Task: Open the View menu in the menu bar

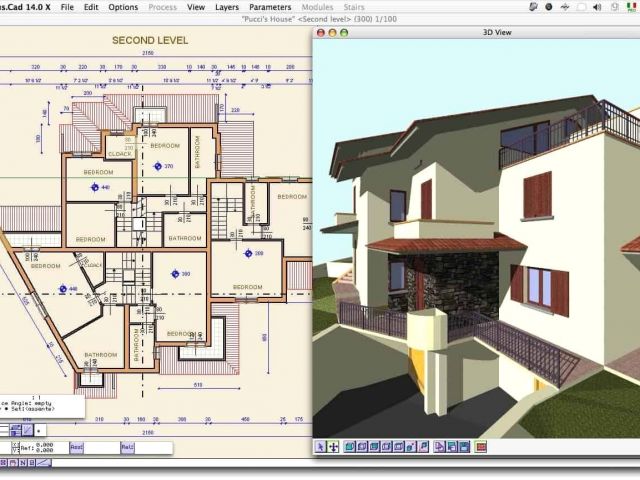Action: point(196,7)
